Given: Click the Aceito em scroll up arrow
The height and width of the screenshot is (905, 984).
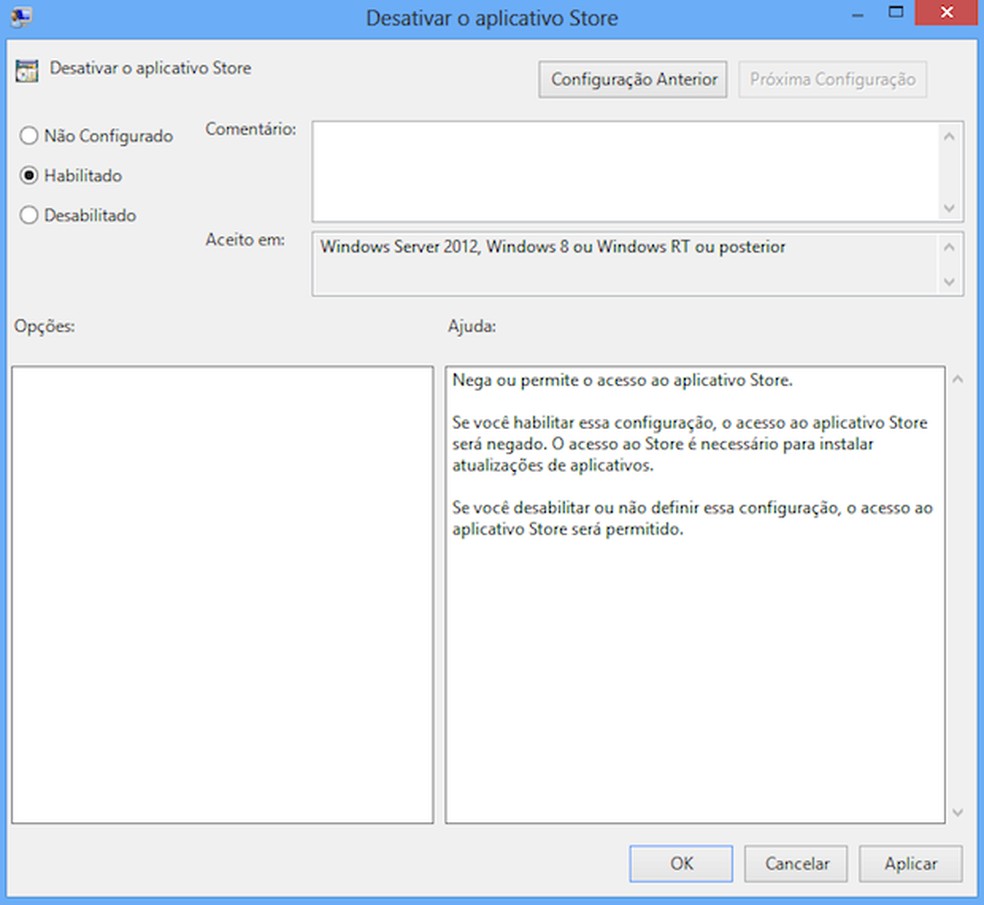Looking at the screenshot, I should click(x=949, y=247).
